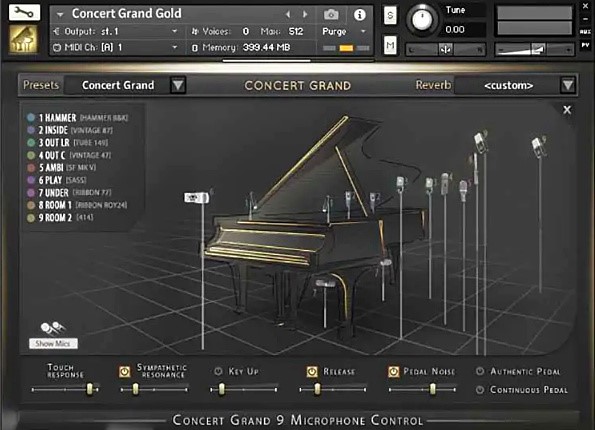This screenshot has height=430, width=595.
Task: Click the gold piano instrument icon
Action: (x=24, y=39)
